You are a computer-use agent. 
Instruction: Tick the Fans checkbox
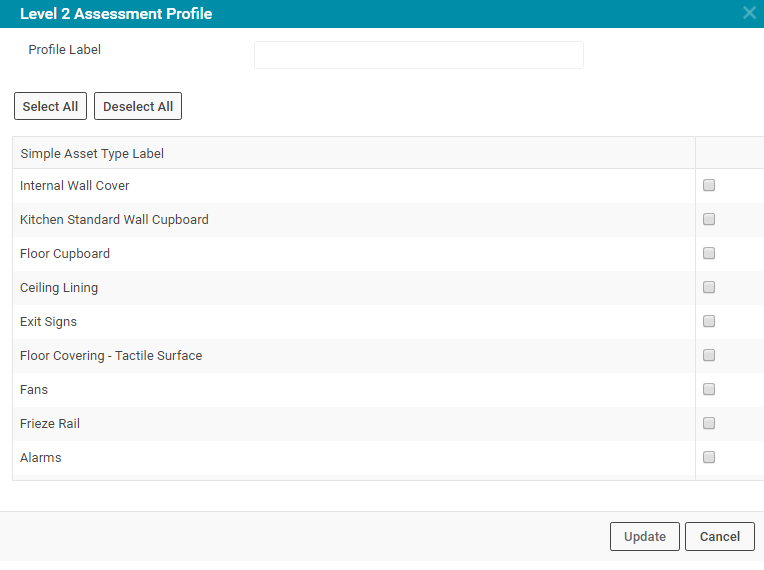pos(709,389)
